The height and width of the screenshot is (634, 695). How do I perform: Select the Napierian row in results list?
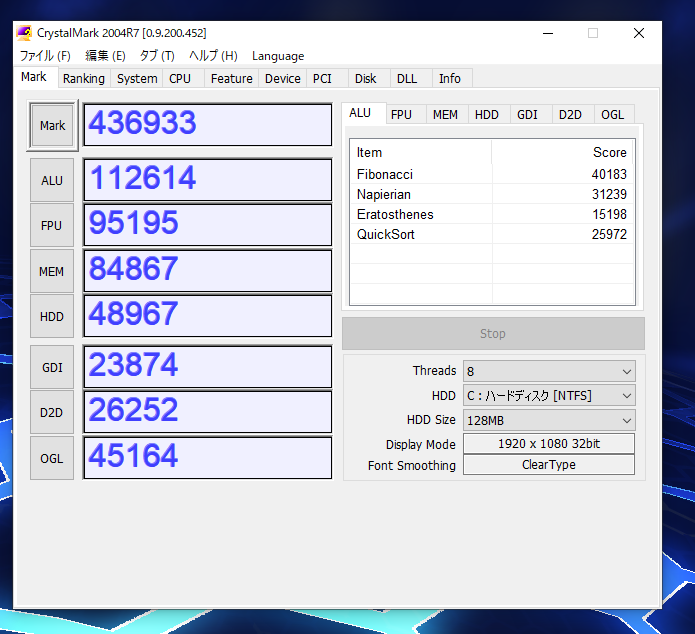pyautogui.click(x=492, y=194)
